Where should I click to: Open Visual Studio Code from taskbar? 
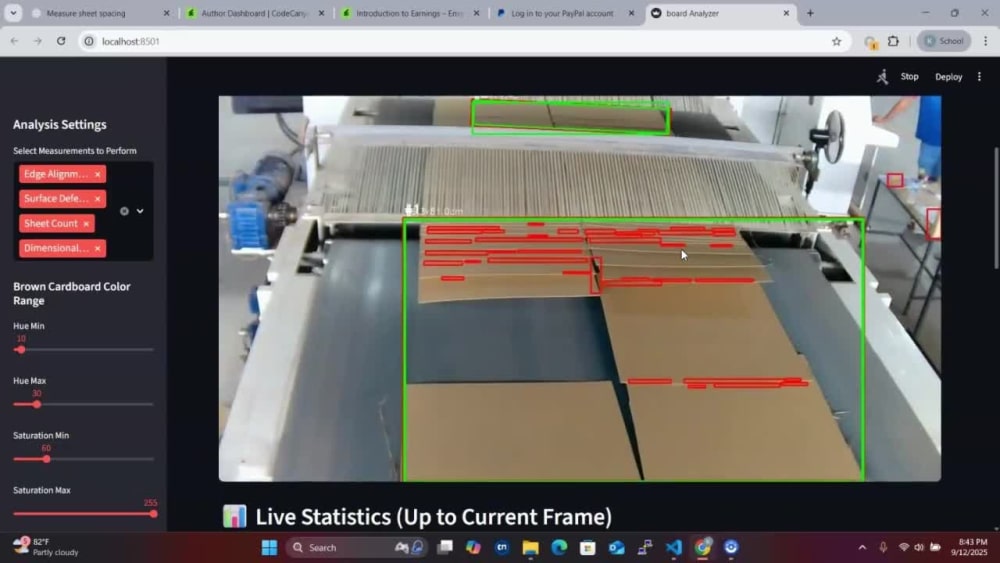[674, 547]
